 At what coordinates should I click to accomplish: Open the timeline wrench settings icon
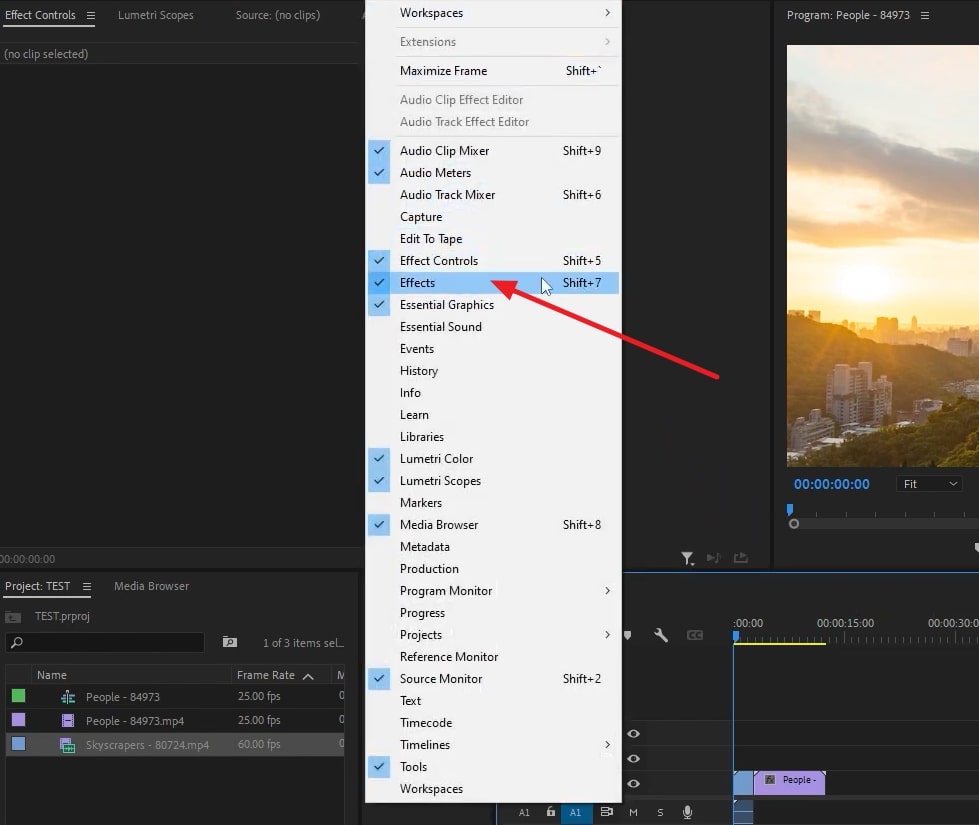tap(660, 635)
